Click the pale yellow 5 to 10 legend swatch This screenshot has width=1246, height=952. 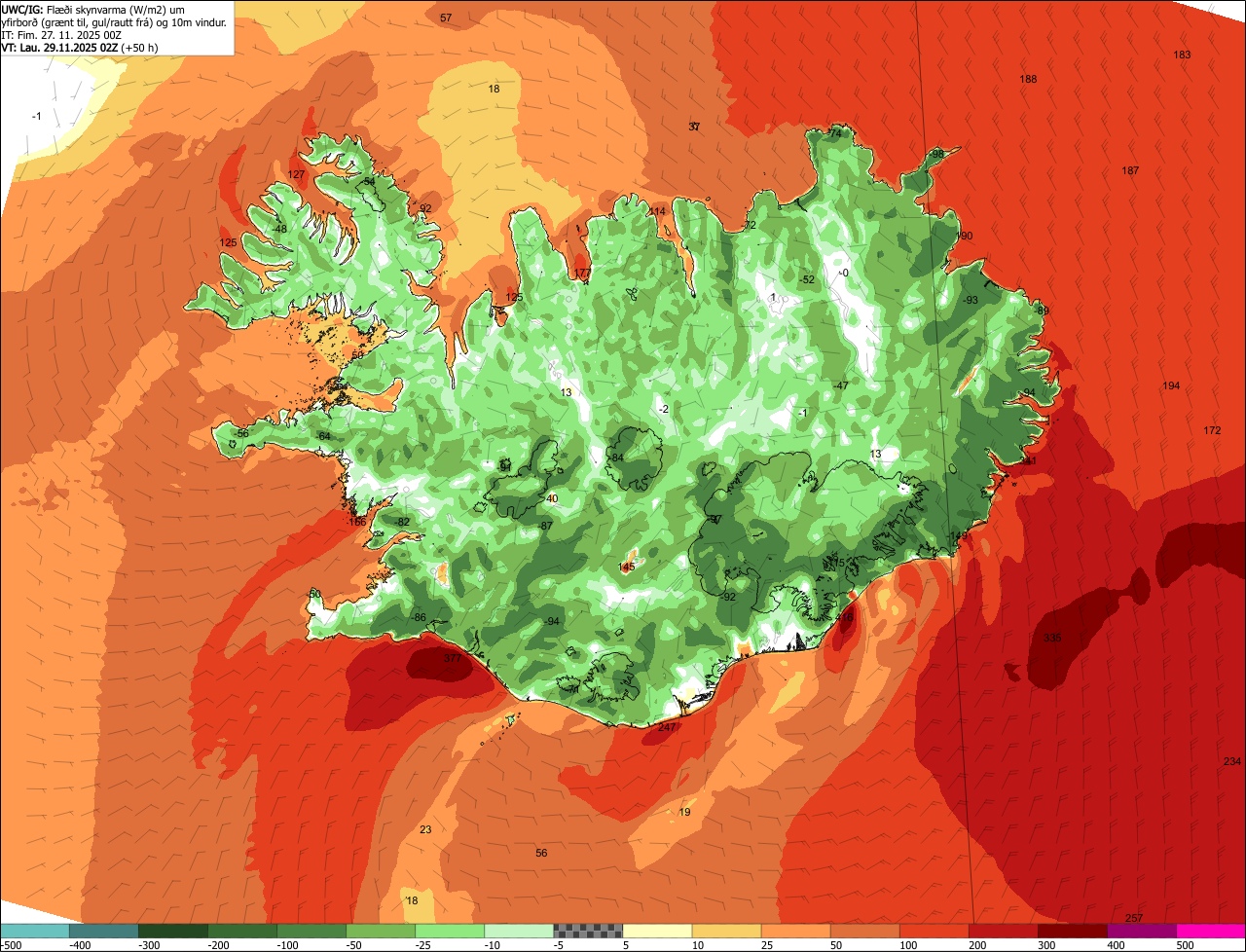click(x=657, y=931)
